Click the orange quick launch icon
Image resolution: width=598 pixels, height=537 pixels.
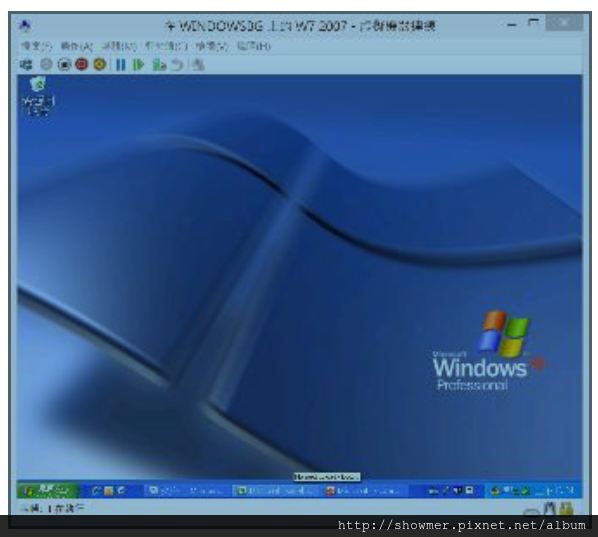click(x=109, y=491)
